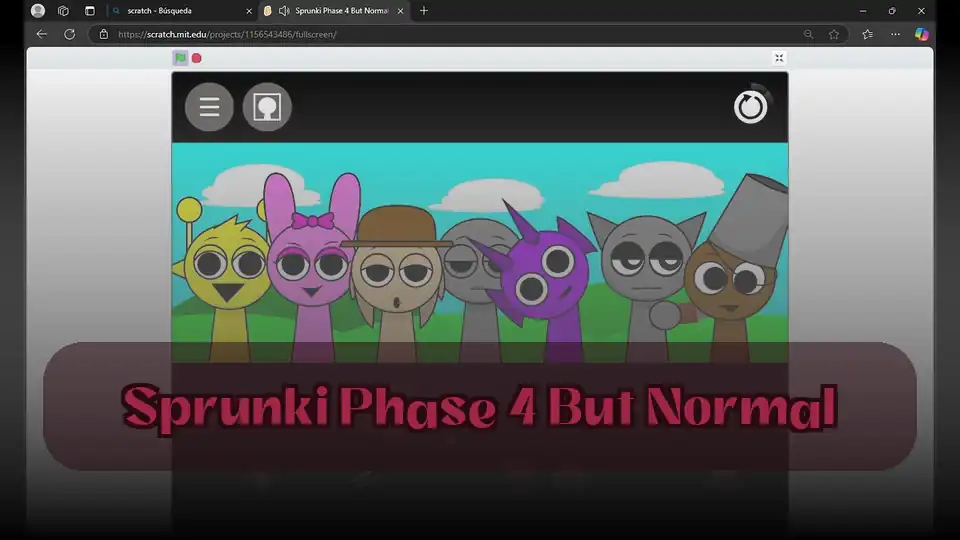The height and width of the screenshot is (540, 960).
Task: Switch to Sprunki Phase 4 But Normal tab
Action: [x=334, y=11]
